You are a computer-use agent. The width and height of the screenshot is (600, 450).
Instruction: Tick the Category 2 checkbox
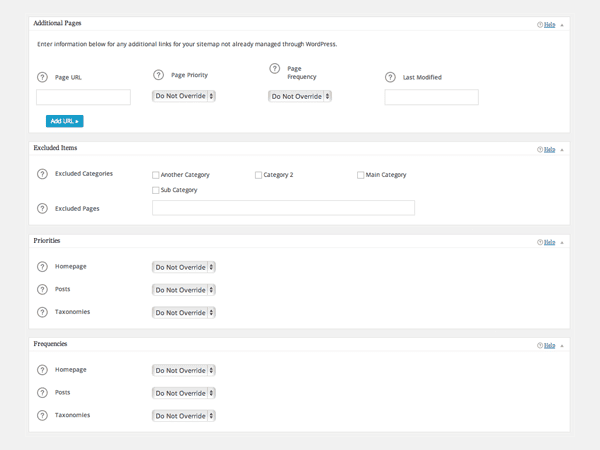click(x=258, y=175)
